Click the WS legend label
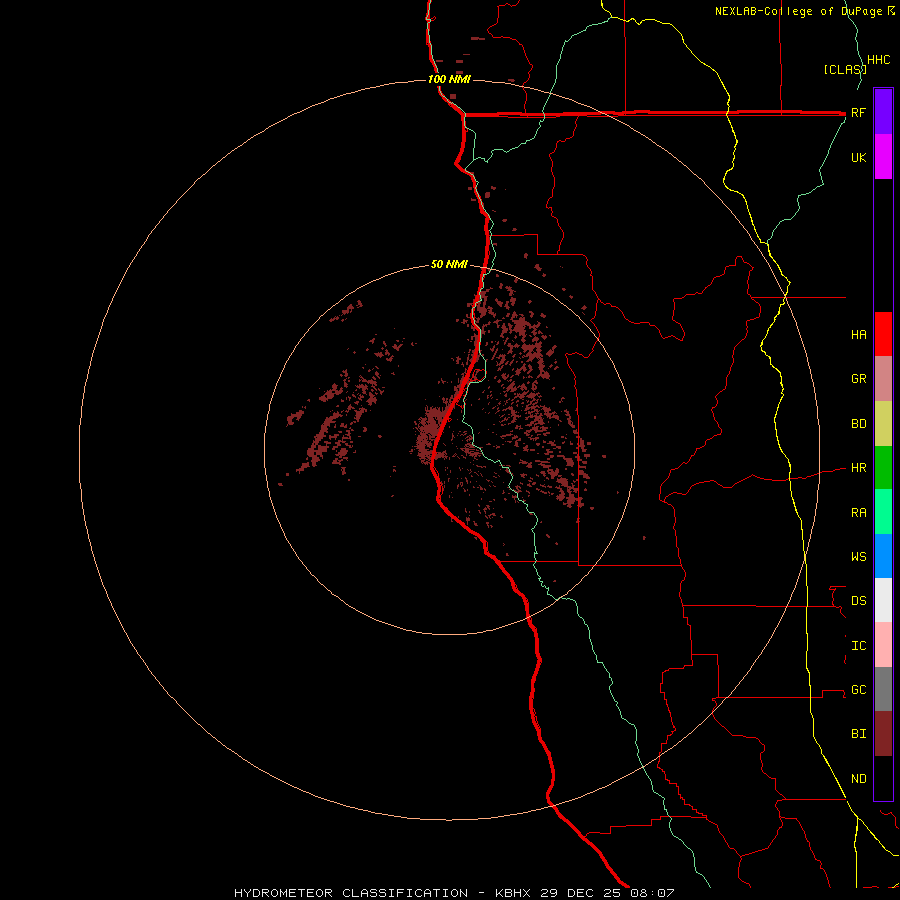Screen dimensions: 900x900 tap(858, 557)
